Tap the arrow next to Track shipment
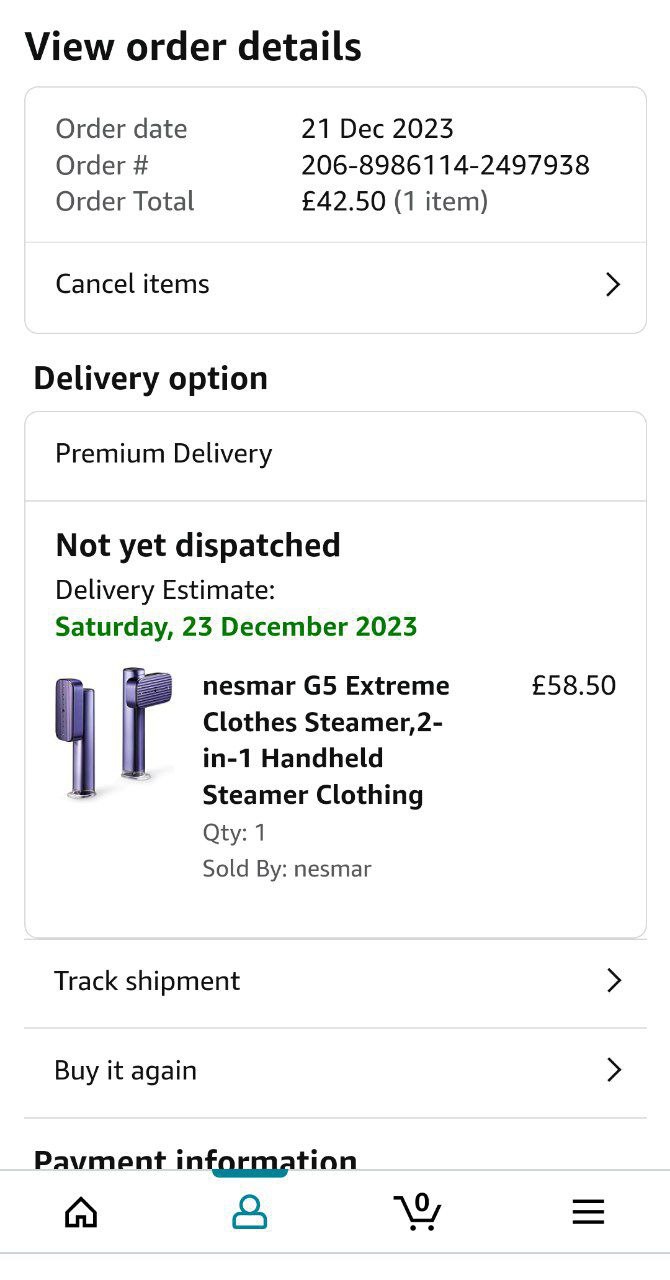The width and height of the screenshot is (670, 1280). [x=614, y=981]
